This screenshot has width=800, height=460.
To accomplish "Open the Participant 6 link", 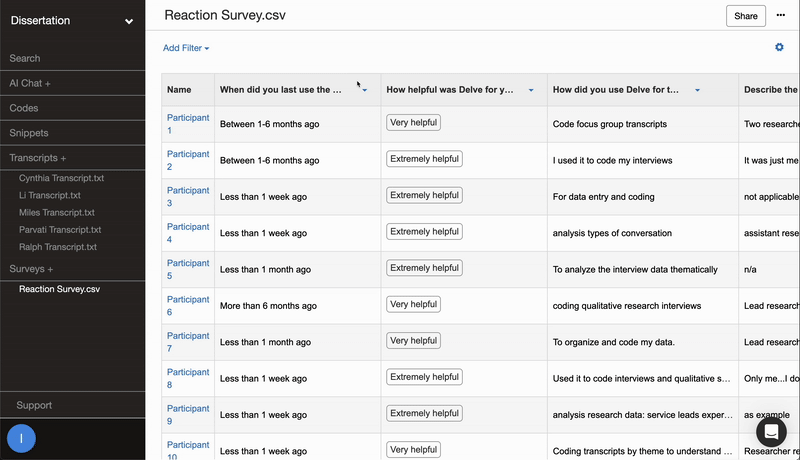I will 188,305.
